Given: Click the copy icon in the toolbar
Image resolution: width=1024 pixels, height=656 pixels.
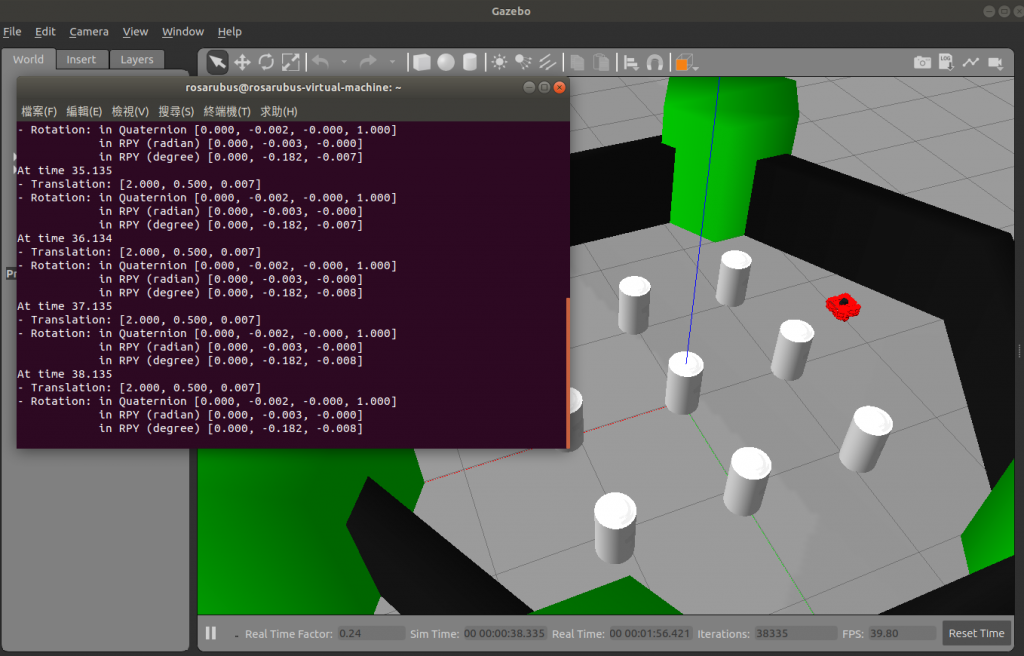Looking at the screenshot, I should pos(577,63).
